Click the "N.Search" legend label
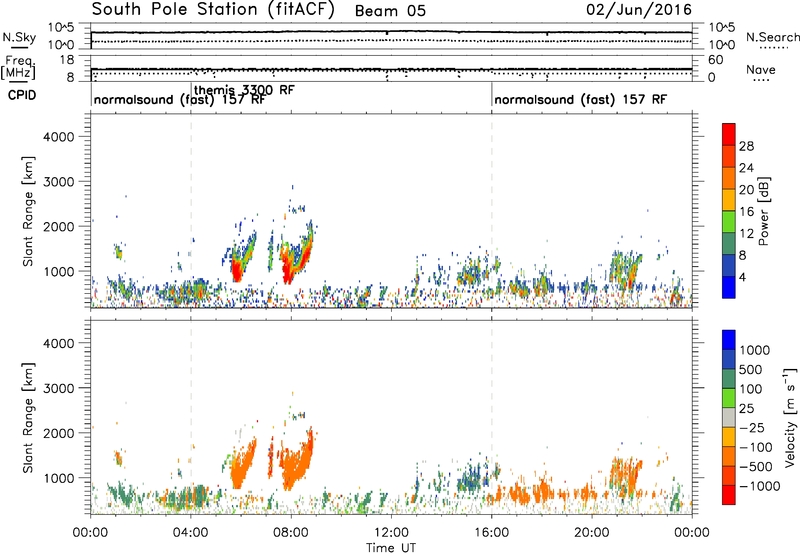The image size is (800, 554). point(772,37)
